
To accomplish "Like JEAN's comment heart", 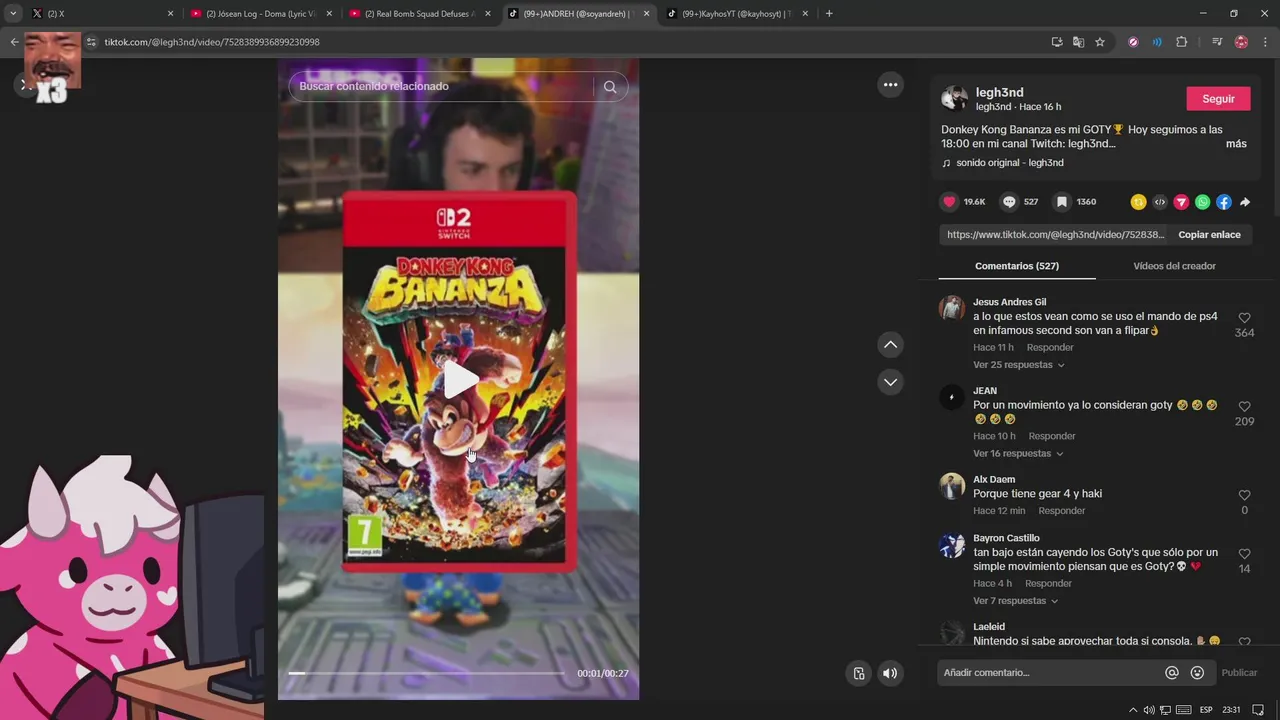I will [1244, 407].
